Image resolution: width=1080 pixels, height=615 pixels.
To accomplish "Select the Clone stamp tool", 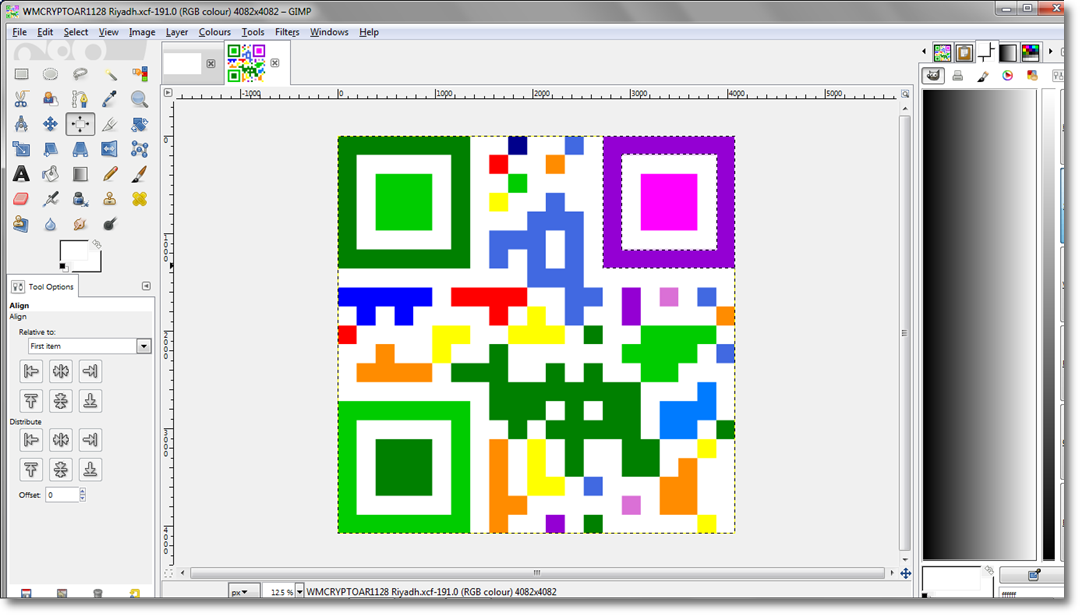I will (110, 199).
